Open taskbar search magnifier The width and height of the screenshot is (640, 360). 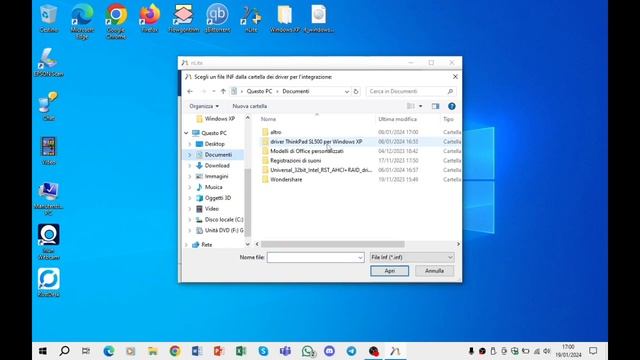[64, 351]
